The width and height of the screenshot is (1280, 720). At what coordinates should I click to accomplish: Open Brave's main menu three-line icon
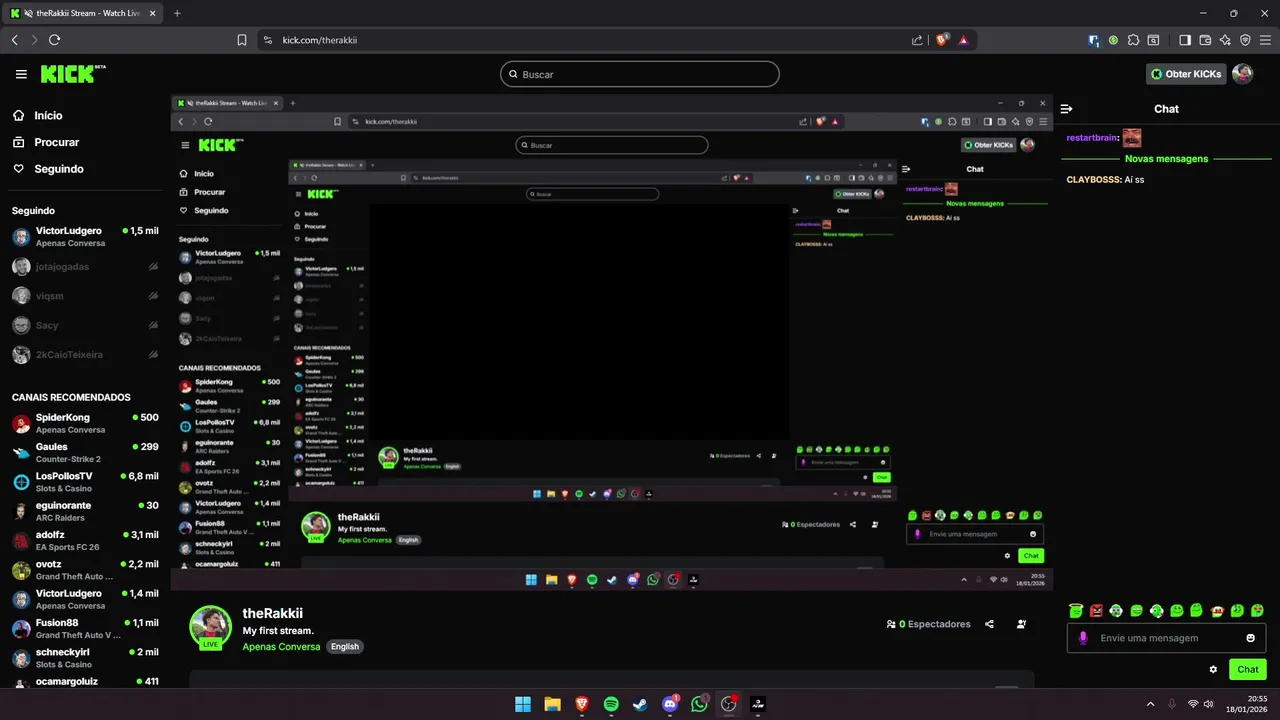point(1265,40)
